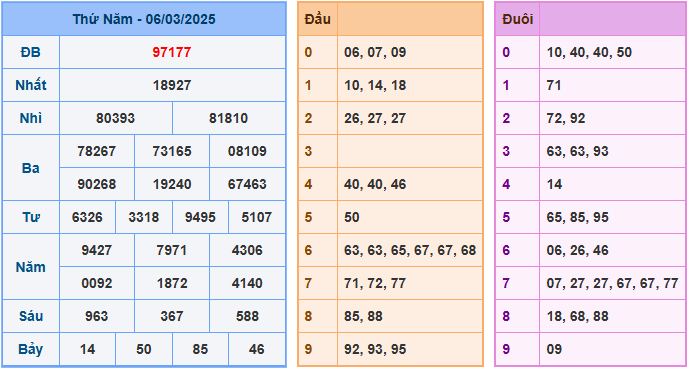The image size is (689, 368).
Task: Select Đầu row values 40, 40, 46
Action: pos(375,184)
